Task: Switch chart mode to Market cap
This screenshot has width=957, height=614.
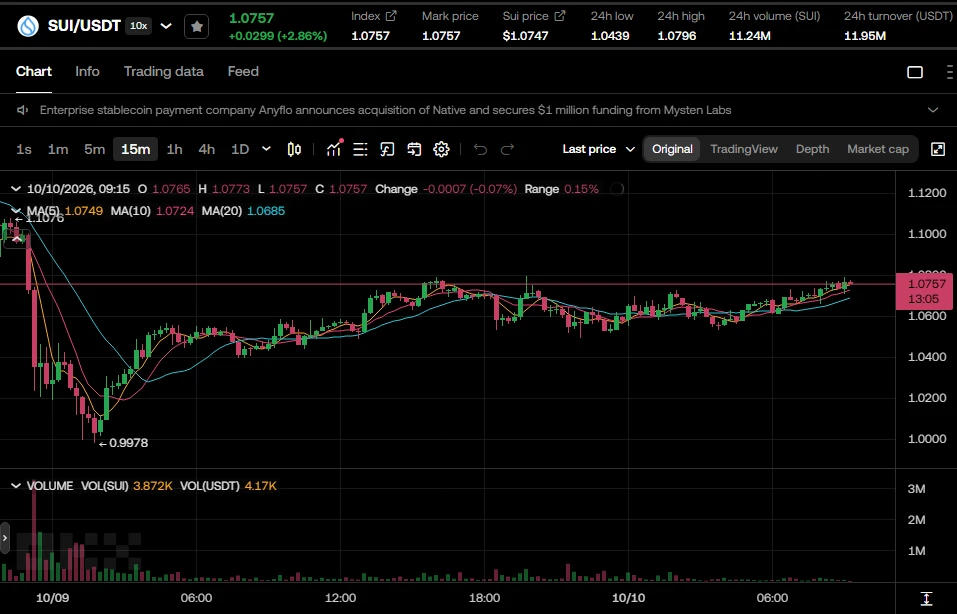Action: (878, 149)
